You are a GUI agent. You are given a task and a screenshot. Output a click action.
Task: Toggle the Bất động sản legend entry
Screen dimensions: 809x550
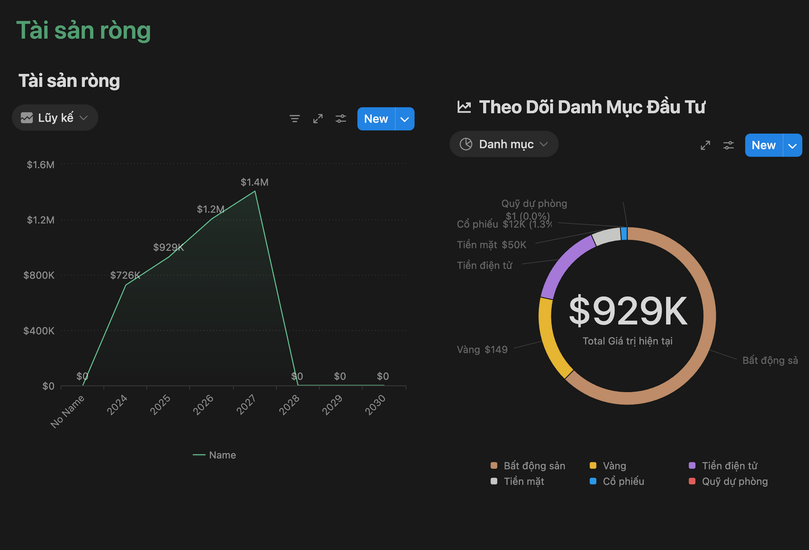[x=528, y=465]
